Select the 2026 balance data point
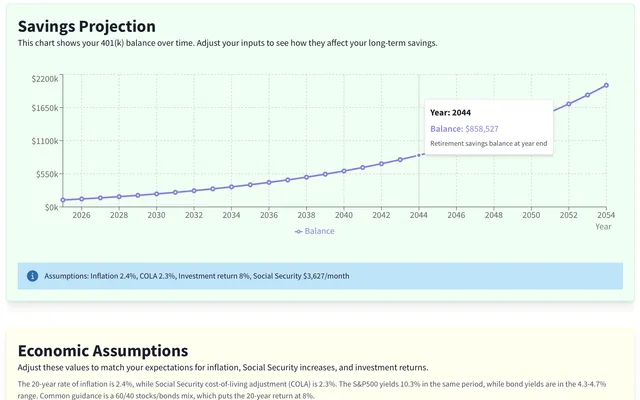Viewport: 640px width, 400px height. tap(81, 199)
